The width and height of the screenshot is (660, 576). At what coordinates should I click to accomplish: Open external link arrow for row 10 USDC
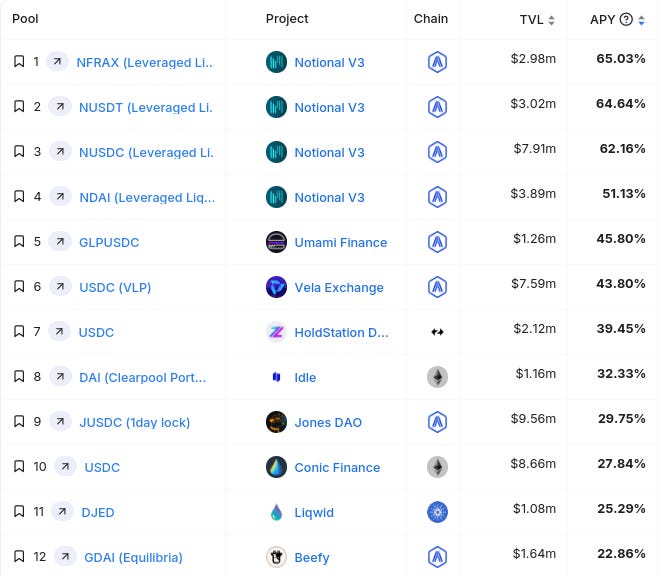[65, 467]
